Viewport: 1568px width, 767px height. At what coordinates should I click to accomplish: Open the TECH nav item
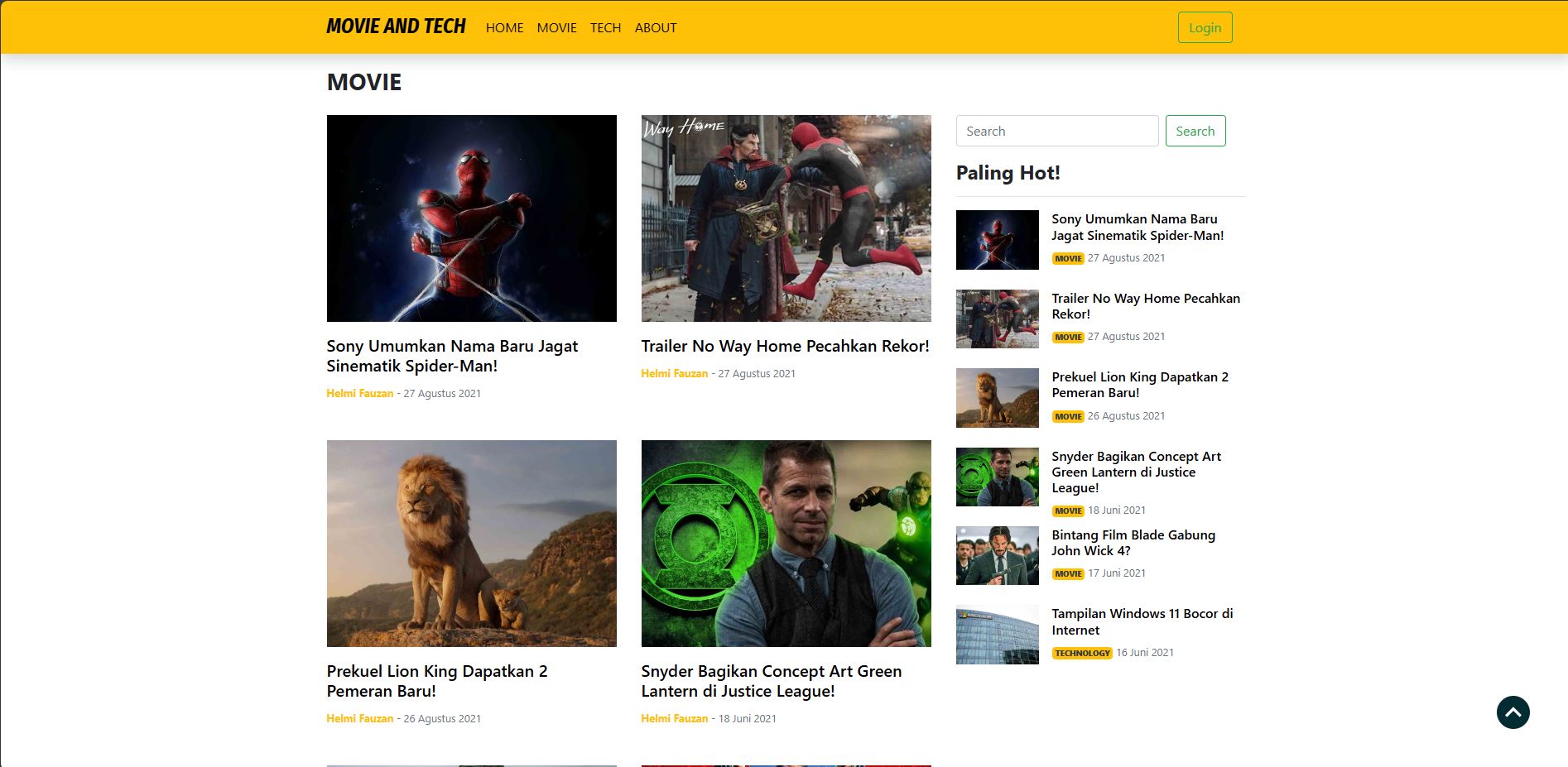coord(605,27)
